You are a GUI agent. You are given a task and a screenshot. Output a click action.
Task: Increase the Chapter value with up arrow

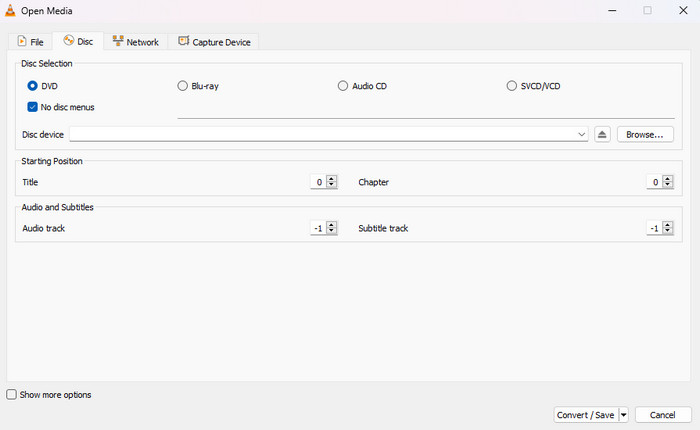click(x=667, y=179)
